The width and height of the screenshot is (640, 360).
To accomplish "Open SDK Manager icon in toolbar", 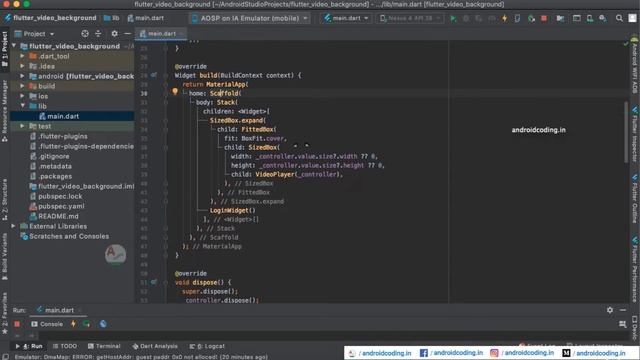I will coord(602,18).
